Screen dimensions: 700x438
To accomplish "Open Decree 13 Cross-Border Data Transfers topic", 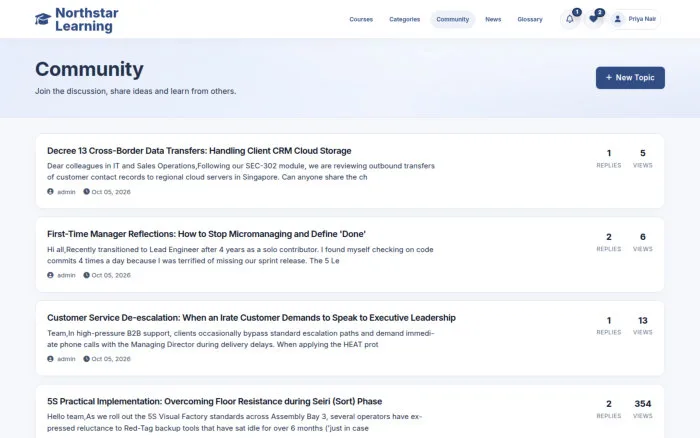I will click(199, 151).
